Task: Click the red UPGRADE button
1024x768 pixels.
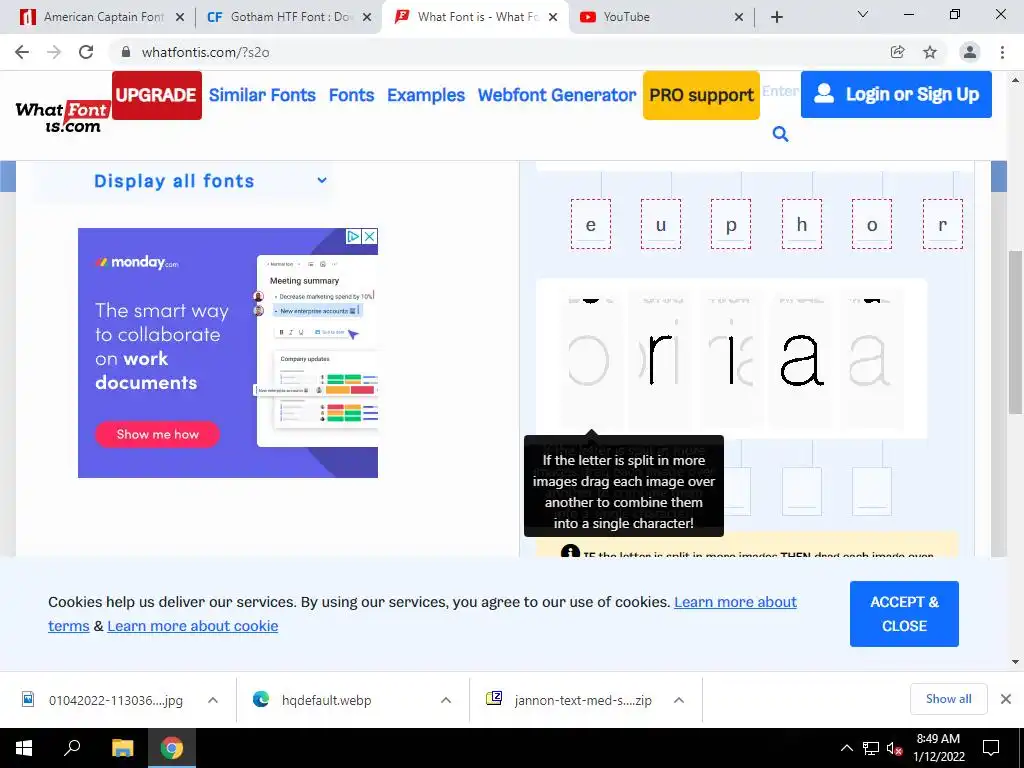Action: (x=157, y=95)
